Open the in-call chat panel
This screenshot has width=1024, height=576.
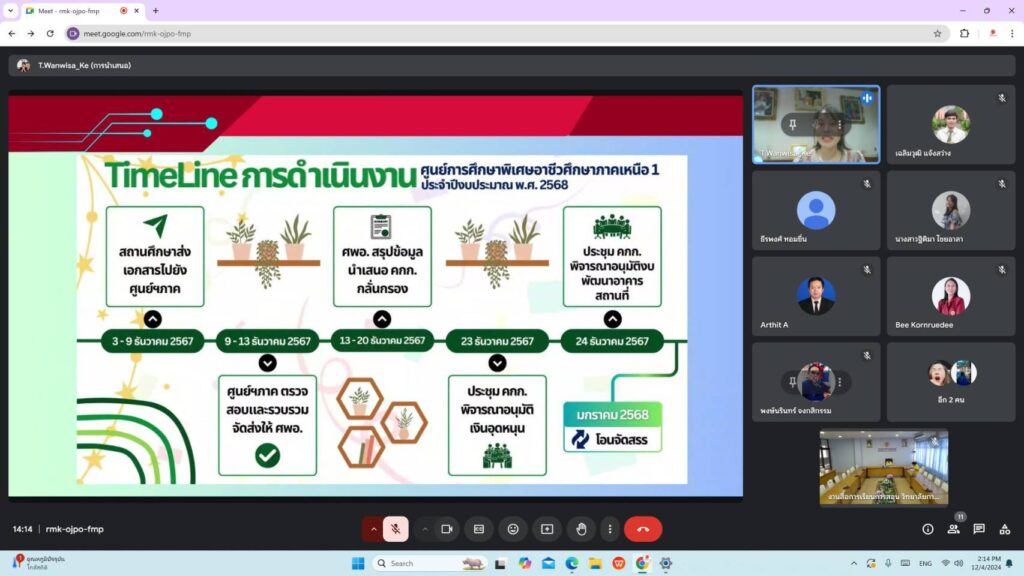point(979,529)
